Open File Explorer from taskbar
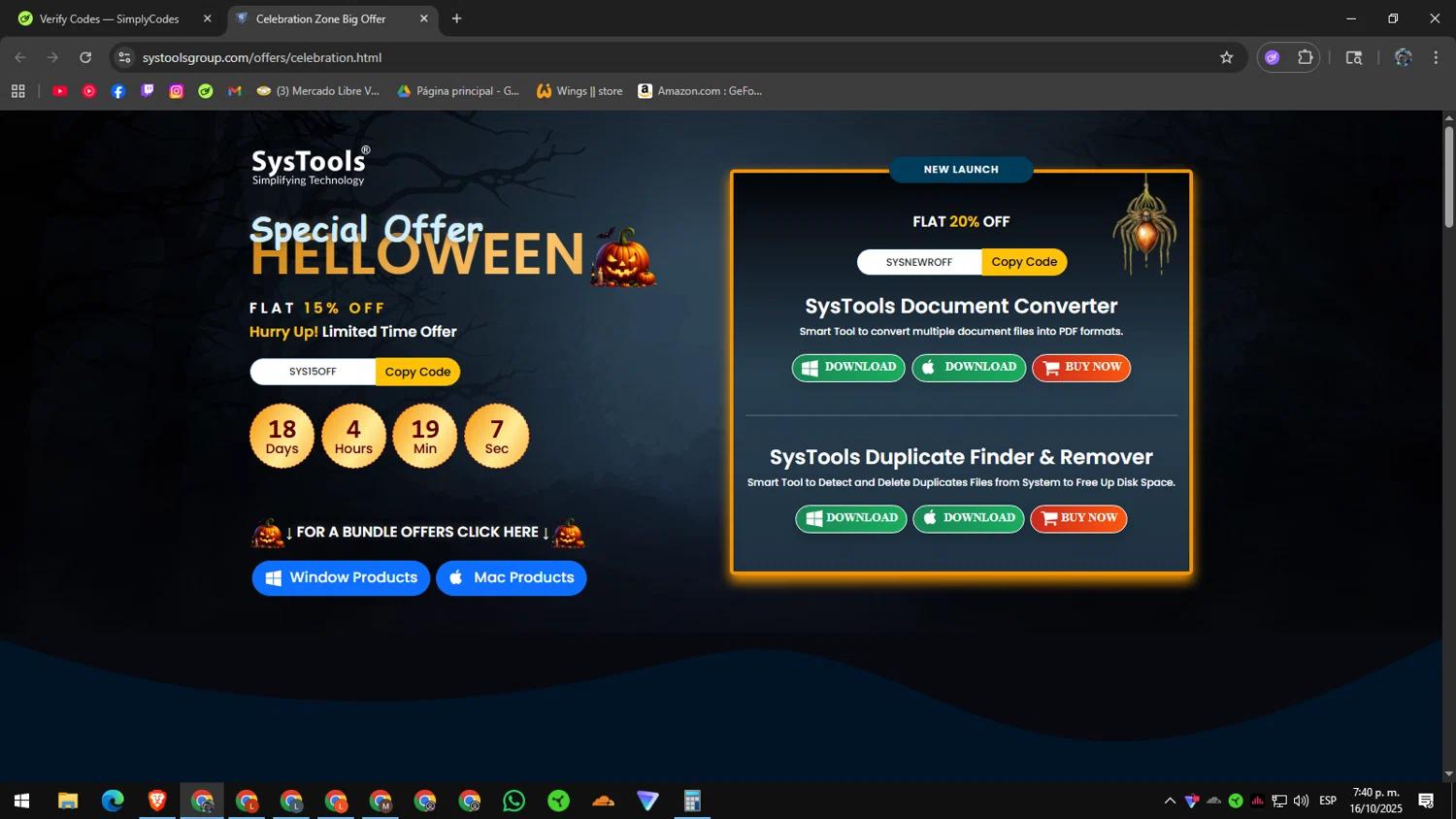This screenshot has width=1456, height=819. [67, 801]
